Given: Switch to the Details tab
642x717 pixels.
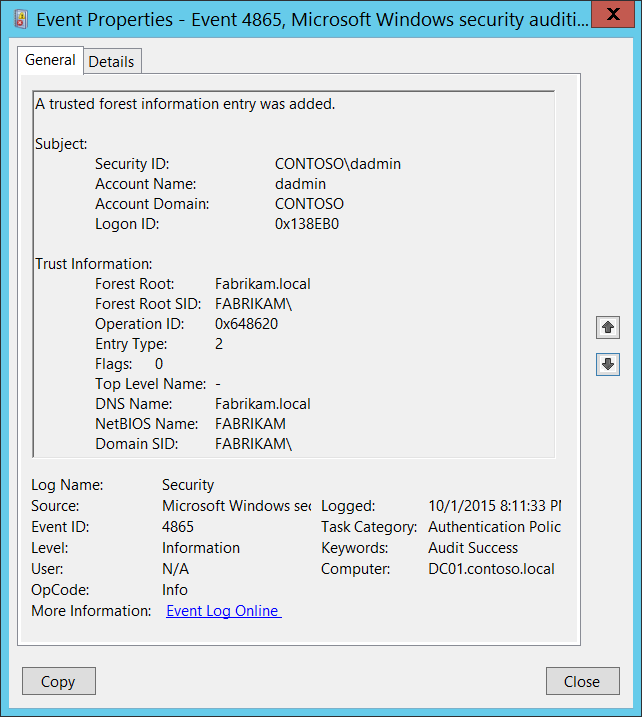Looking at the screenshot, I should pyautogui.click(x=111, y=61).
